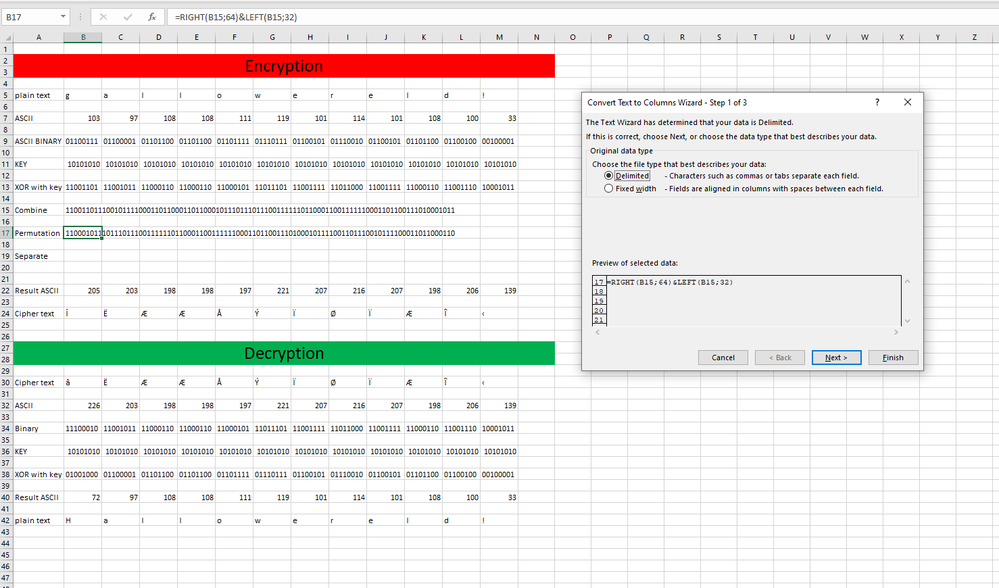Select column Z header

(974, 38)
